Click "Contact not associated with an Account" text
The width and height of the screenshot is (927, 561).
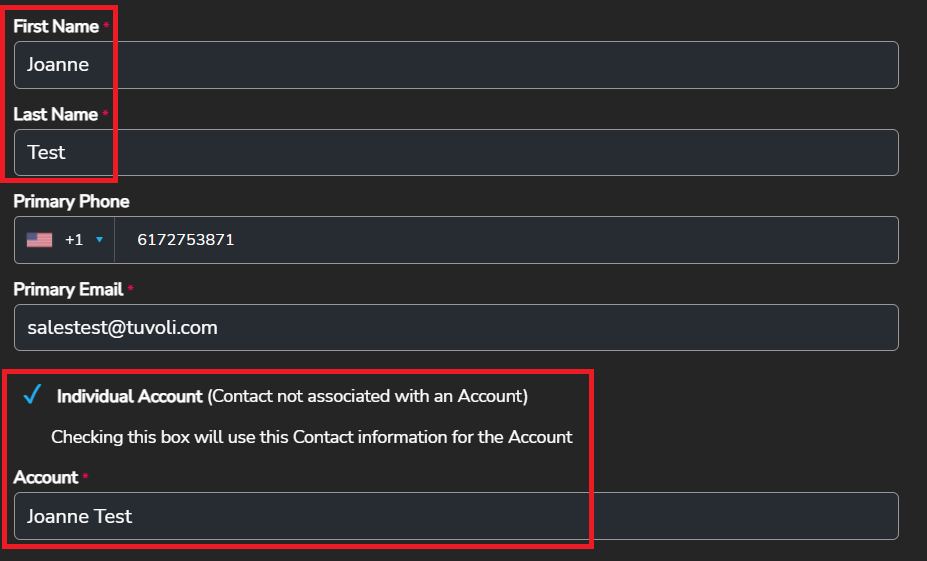[x=368, y=396]
